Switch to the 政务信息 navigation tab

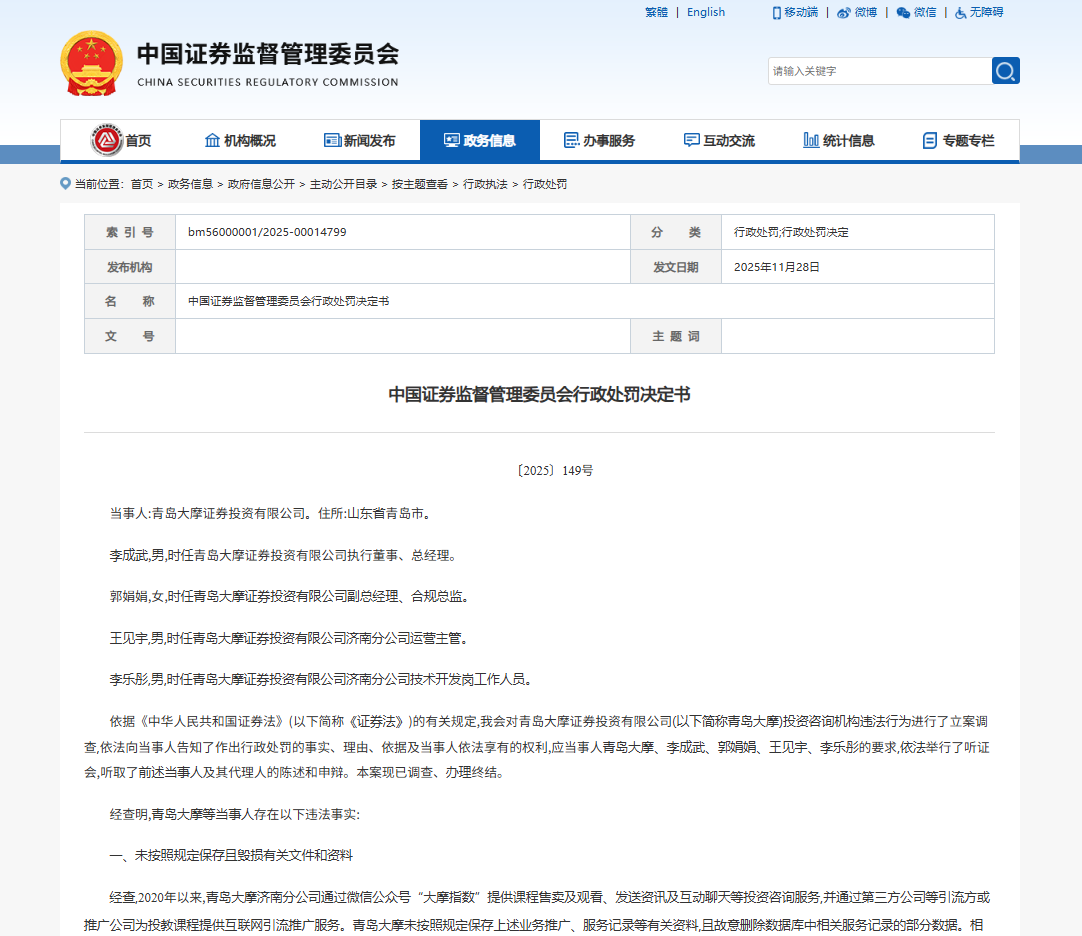click(481, 140)
